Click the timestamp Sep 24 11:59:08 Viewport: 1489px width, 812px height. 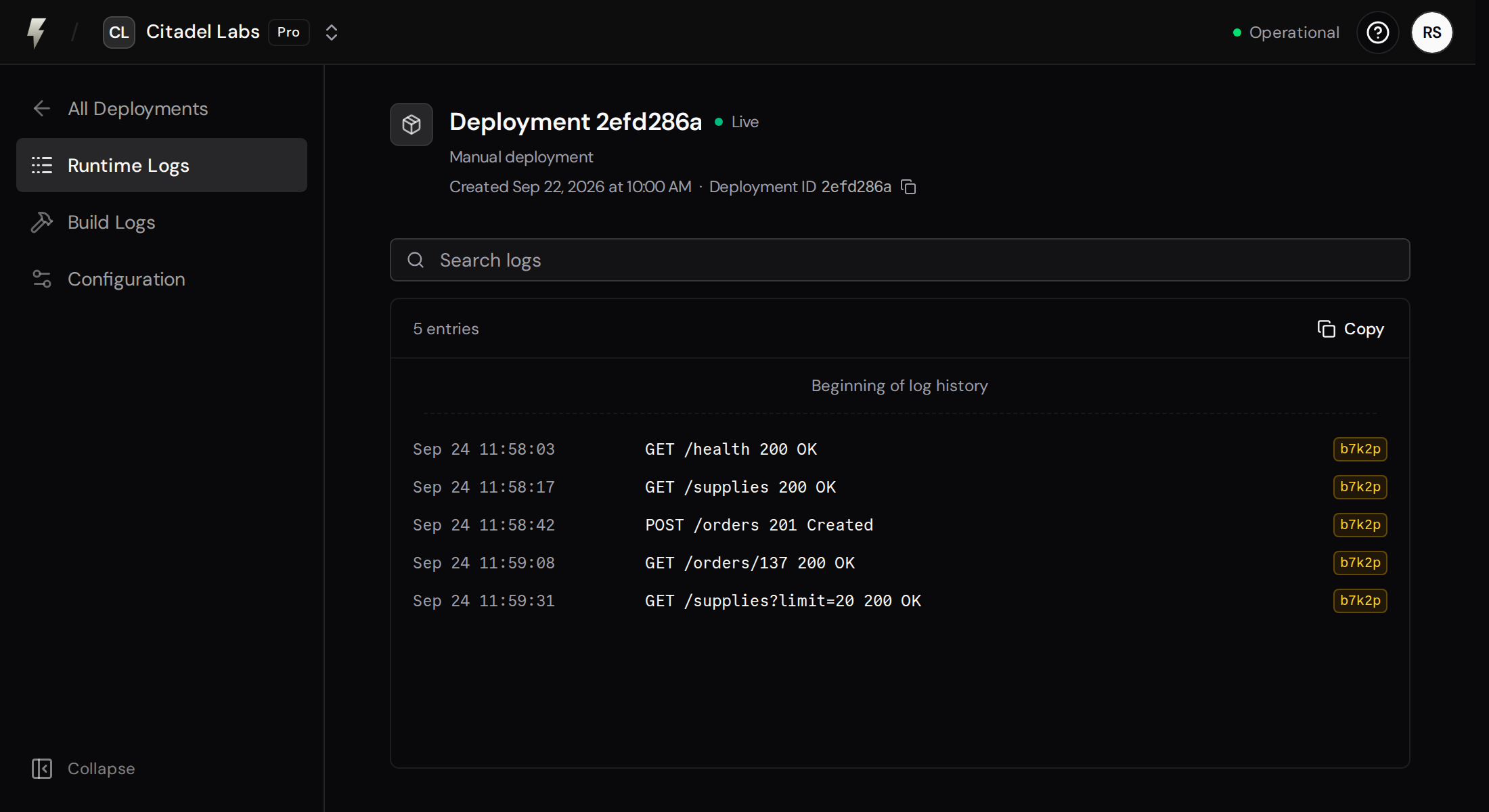tap(484, 563)
